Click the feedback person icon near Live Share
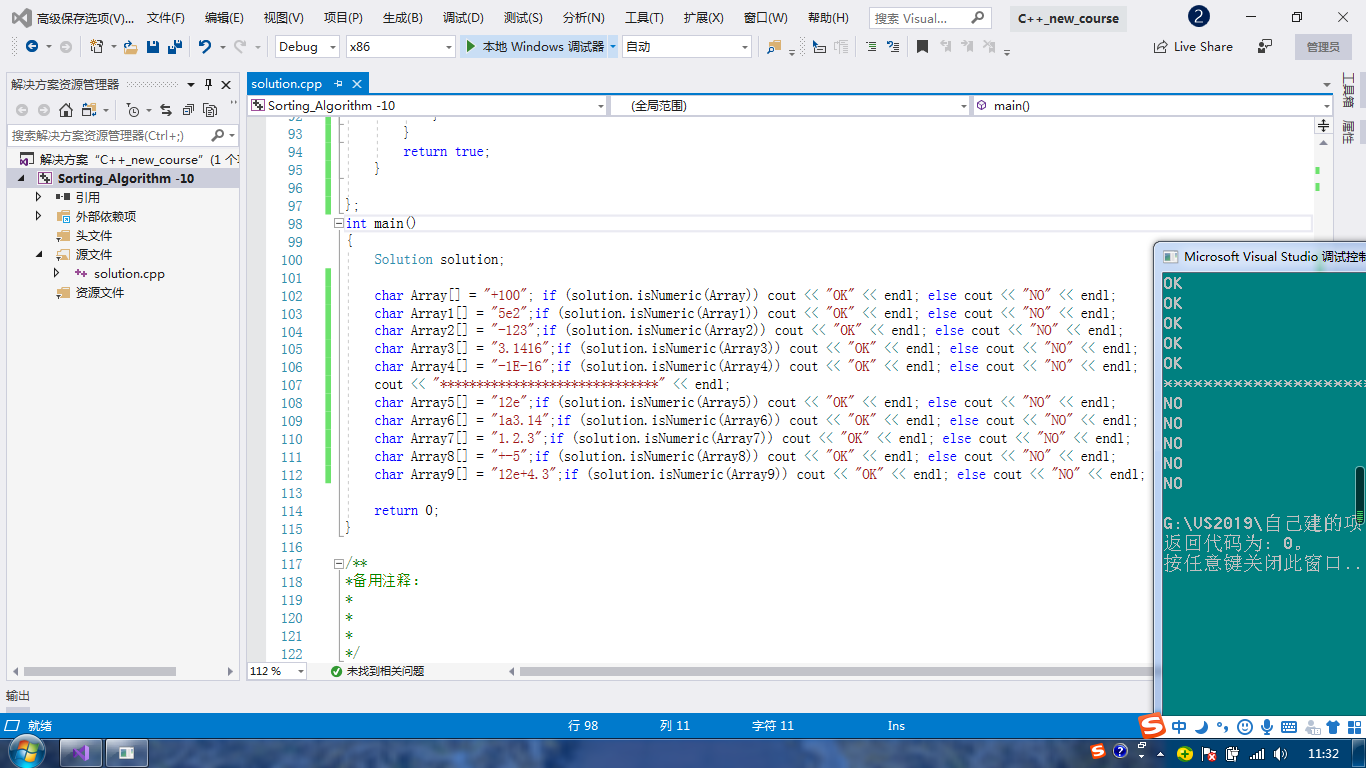 click(x=1265, y=46)
